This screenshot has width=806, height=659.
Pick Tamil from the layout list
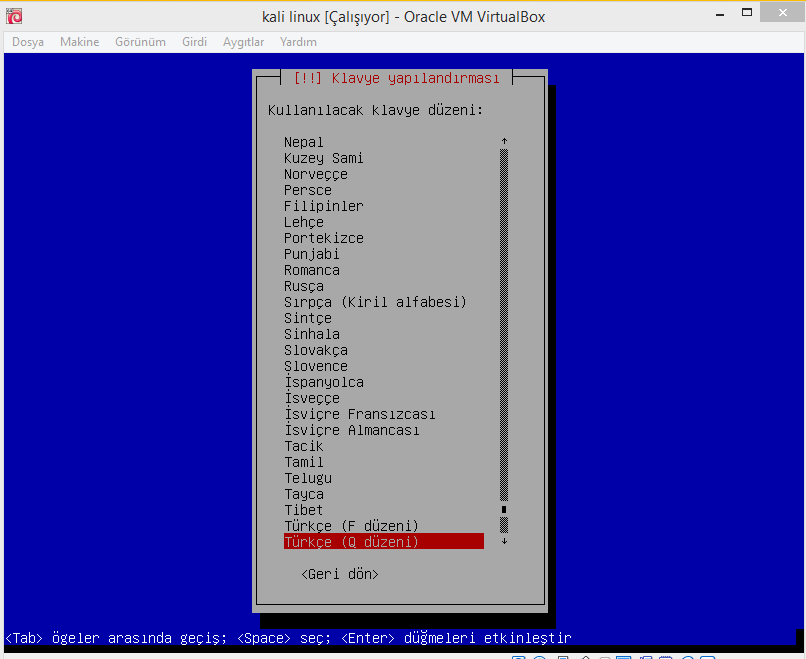pos(304,462)
